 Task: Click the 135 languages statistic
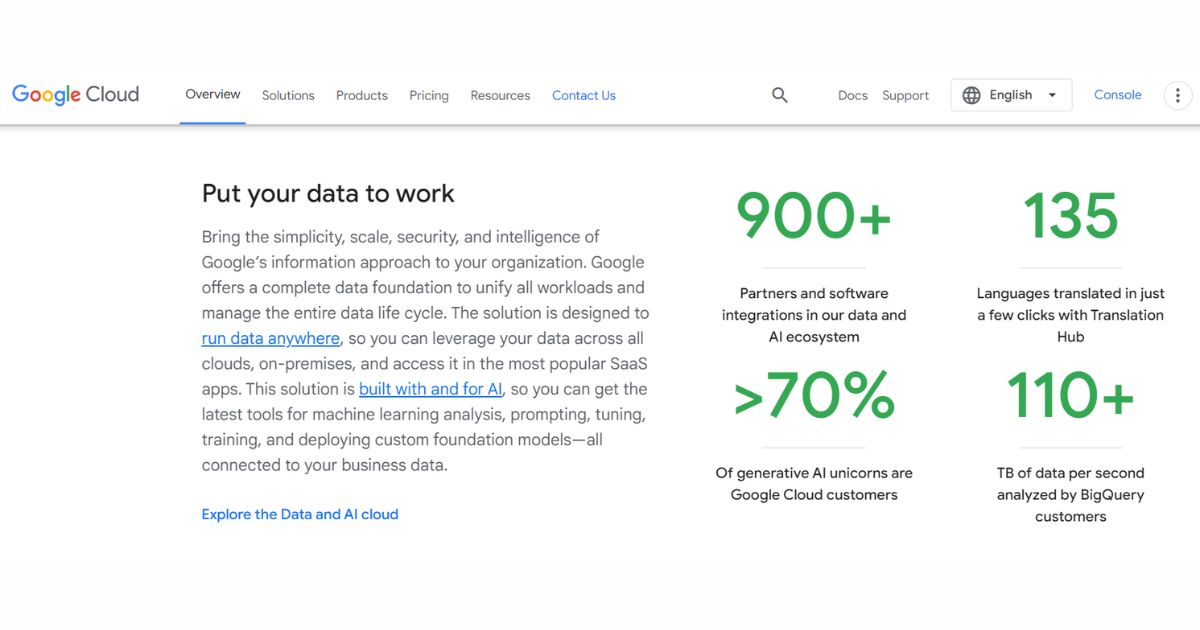(x=1070, y=214)
